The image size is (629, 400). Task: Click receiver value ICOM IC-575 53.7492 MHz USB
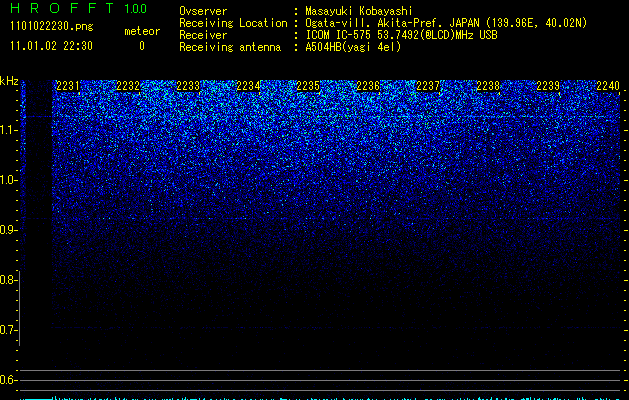tap(402, 35)
